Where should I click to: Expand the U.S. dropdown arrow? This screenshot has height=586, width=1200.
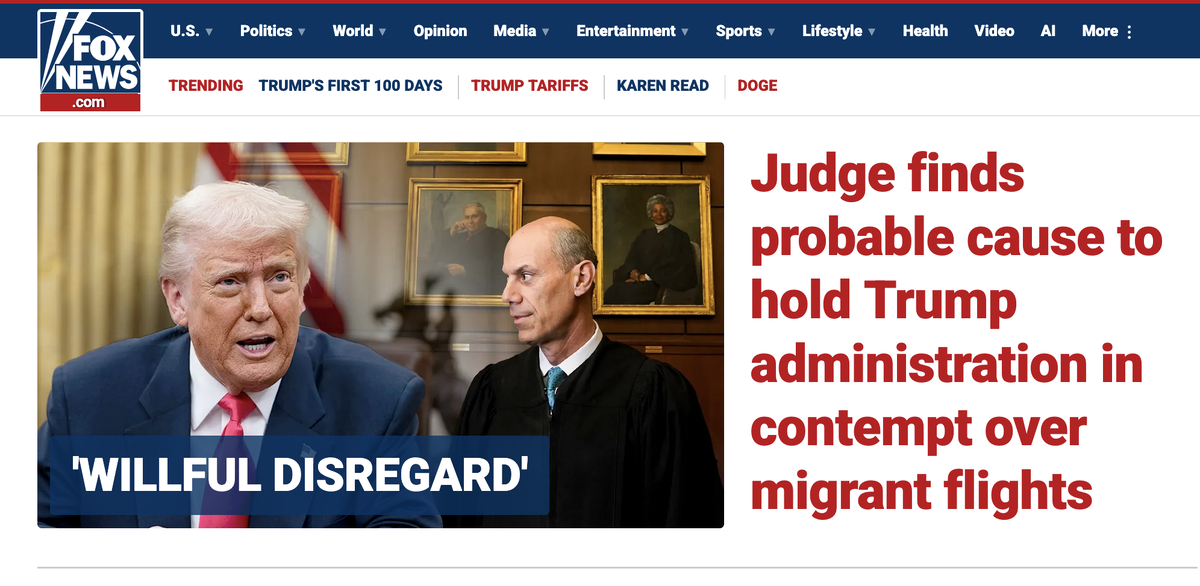tap(209, 32)
